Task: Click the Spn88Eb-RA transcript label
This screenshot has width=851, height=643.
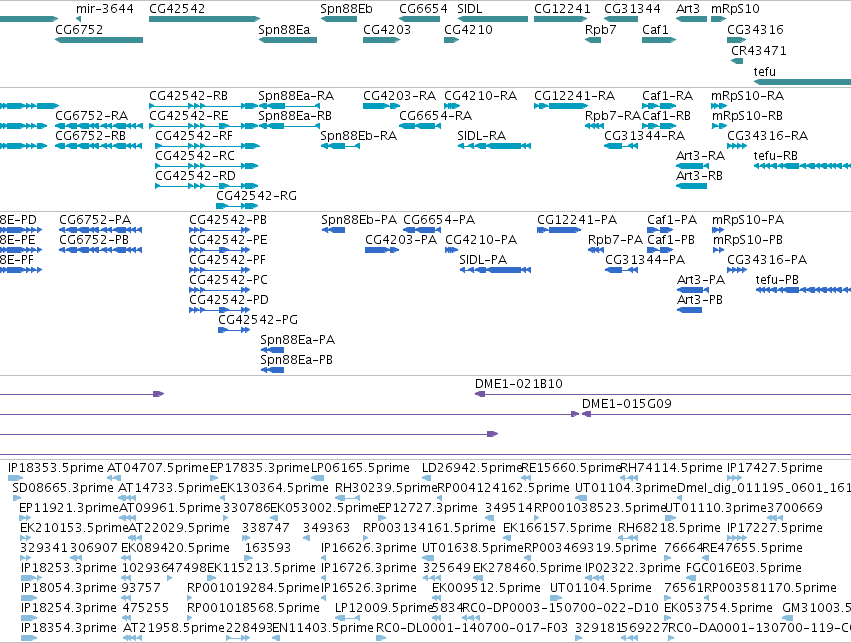Action: click(359, 136)
